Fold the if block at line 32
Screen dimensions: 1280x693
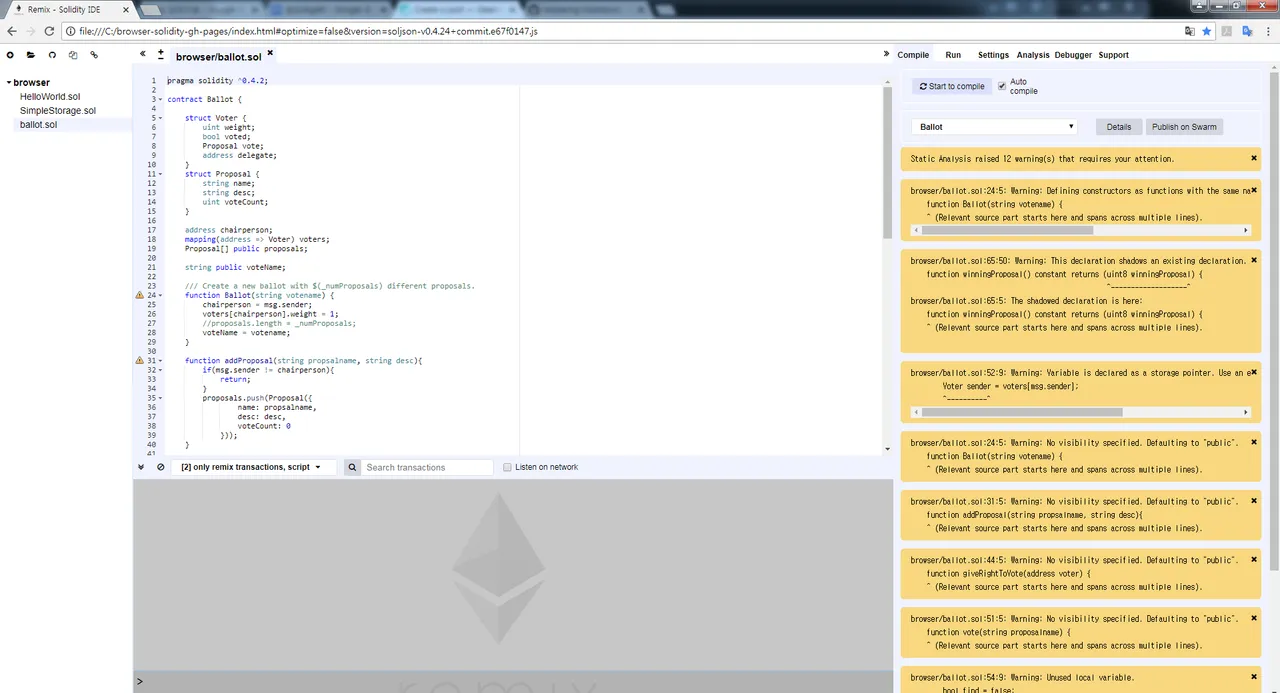click(x=160, y=370)
